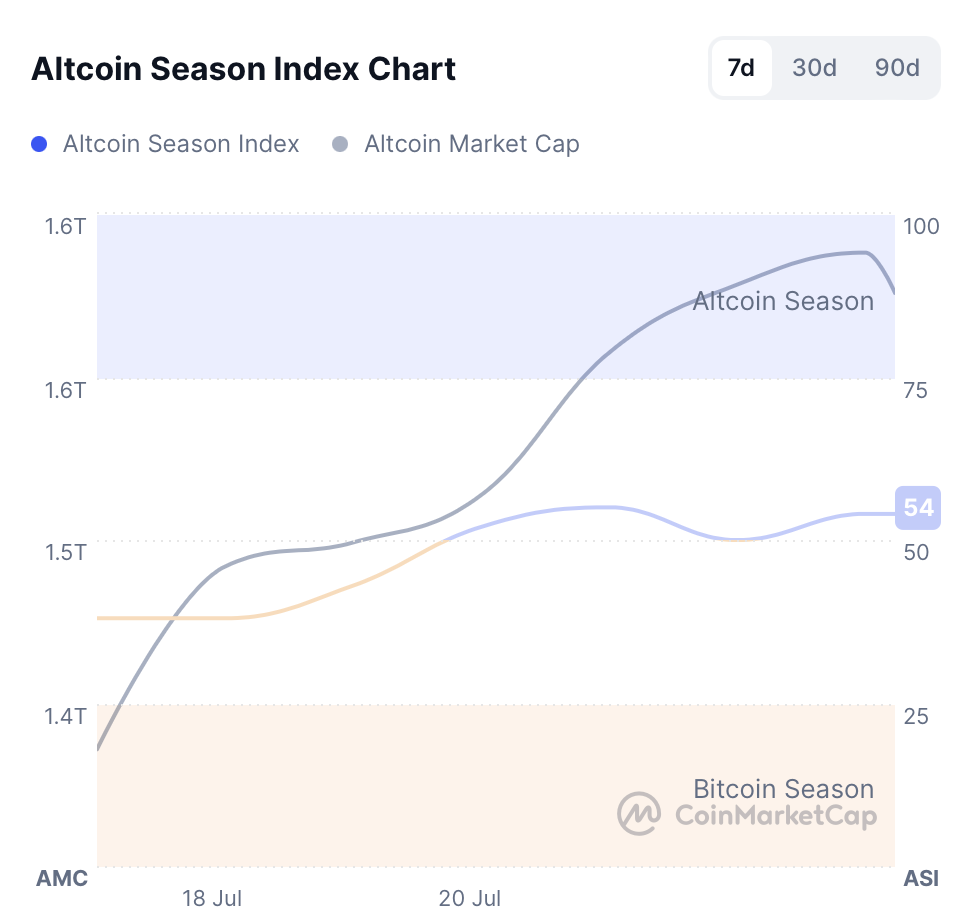Screen dimensions: 971x918
Task: Click the 100 value on ASI axis
Action: pyautogui.click(x=921, y=226)
